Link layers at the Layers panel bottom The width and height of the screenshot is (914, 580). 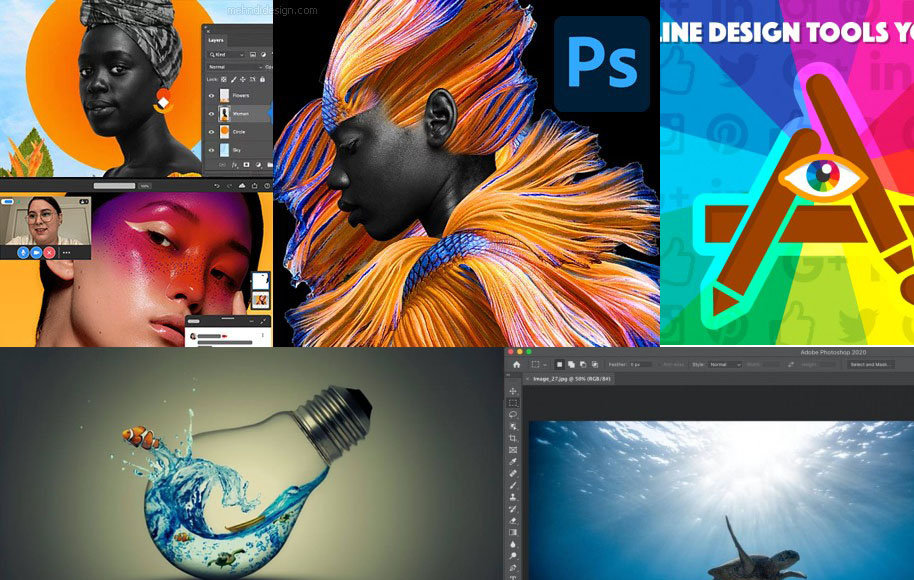(222, 165)
